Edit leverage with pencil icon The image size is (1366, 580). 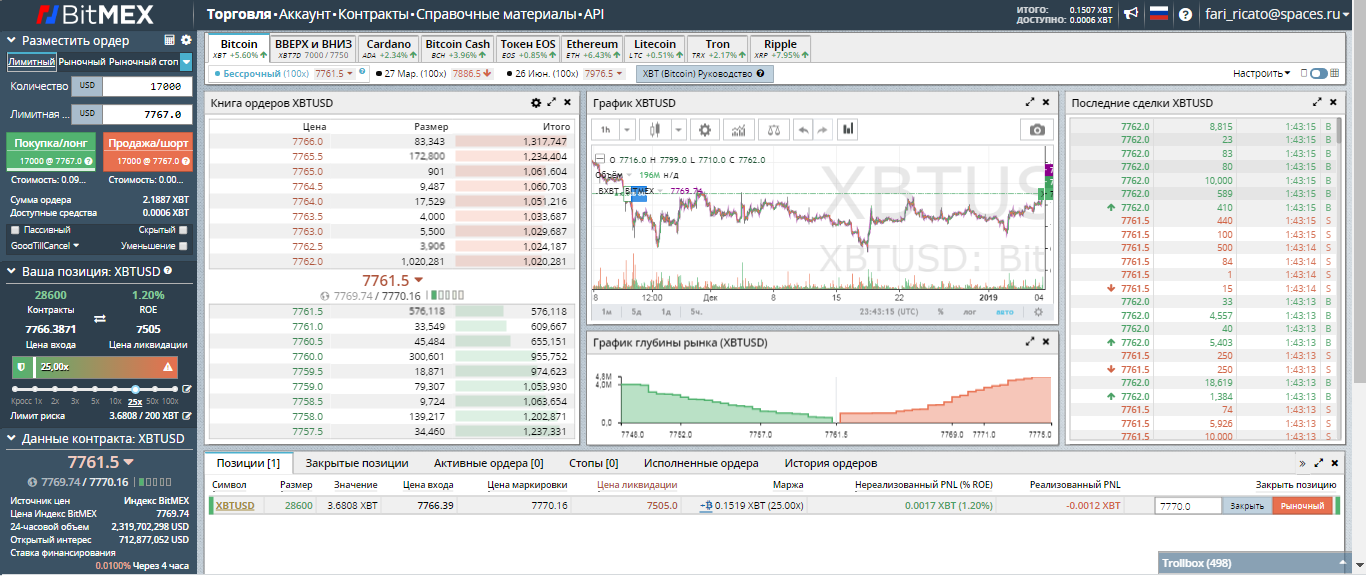(x=186, y=389)
